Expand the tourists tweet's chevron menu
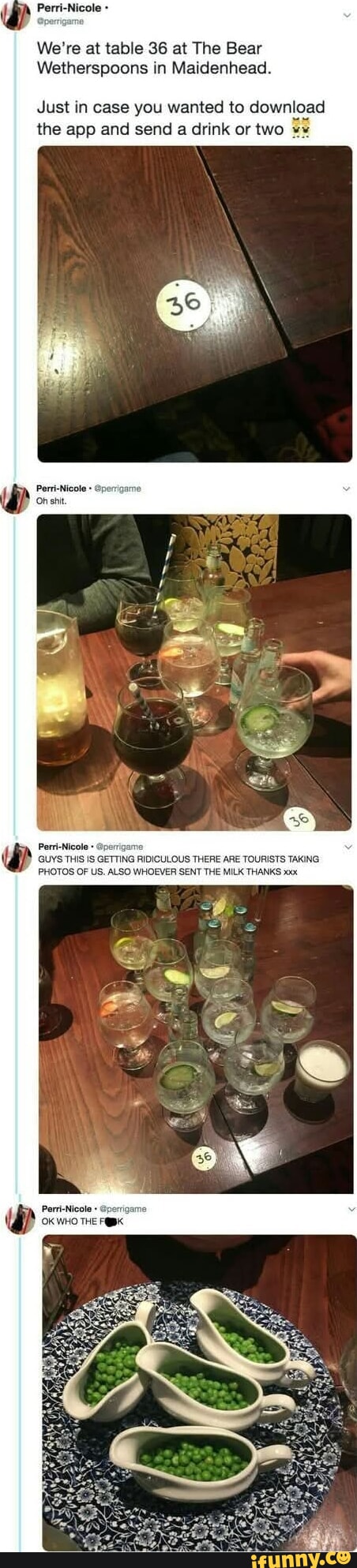The width and height of the screenshot is (357, 1568). [x=348, y=847]
